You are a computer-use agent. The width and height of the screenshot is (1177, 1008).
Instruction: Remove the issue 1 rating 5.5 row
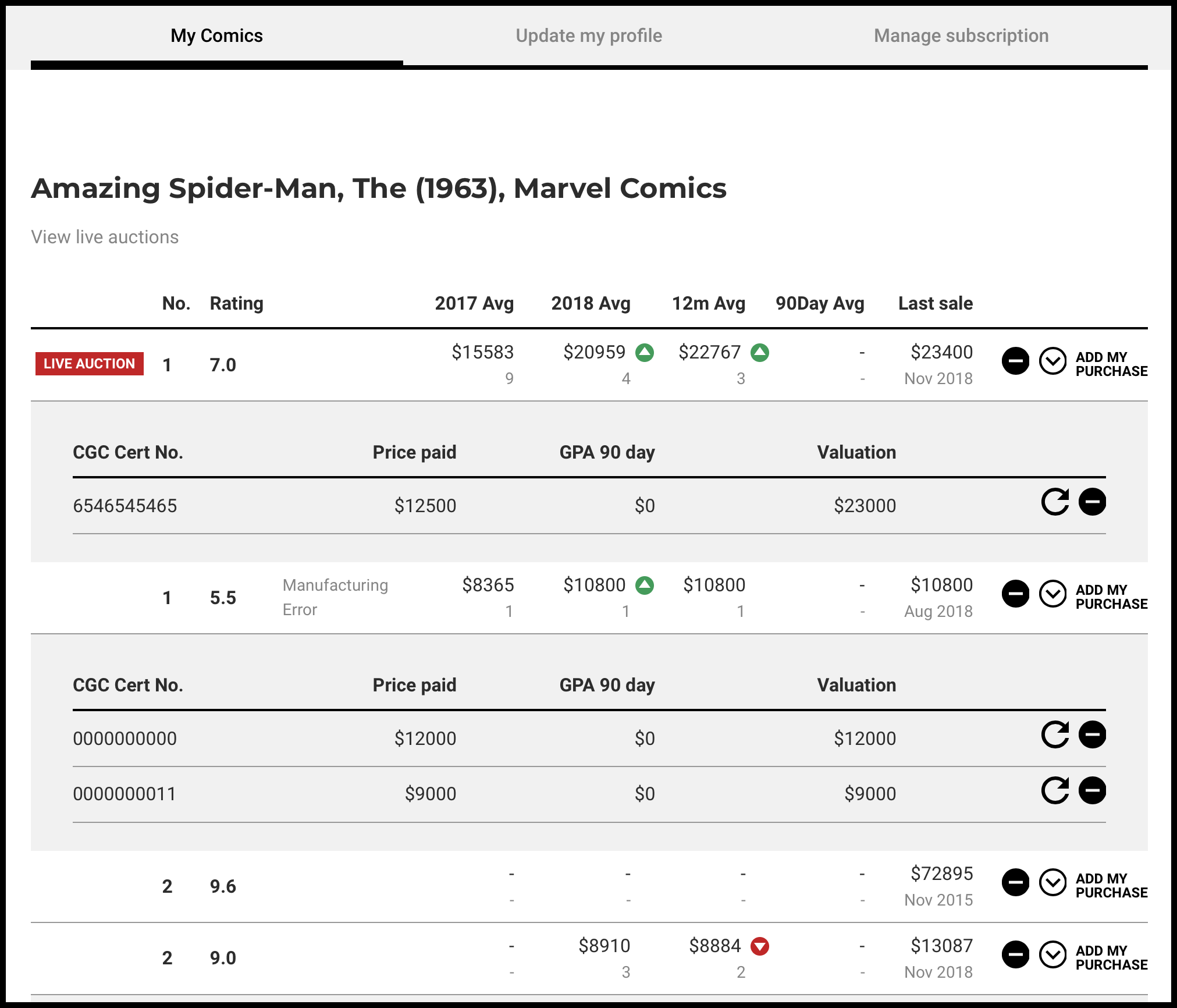click(x=1016, y=594)
